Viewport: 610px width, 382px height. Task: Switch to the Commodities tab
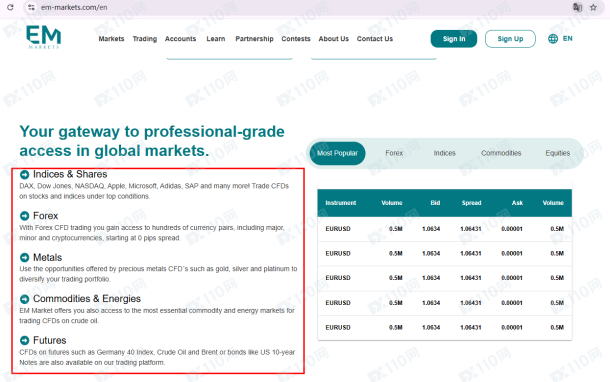tap(501, 153)
